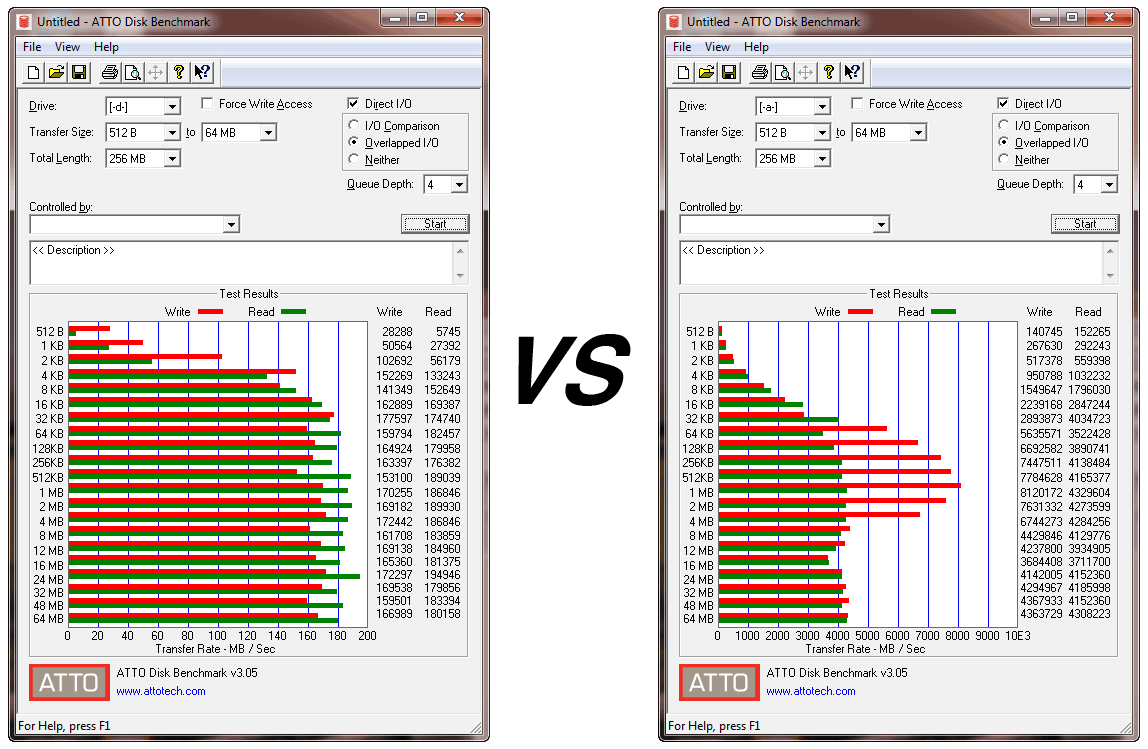
Task: Select Overlapped I/O in left window
Action: click(354, 142)
